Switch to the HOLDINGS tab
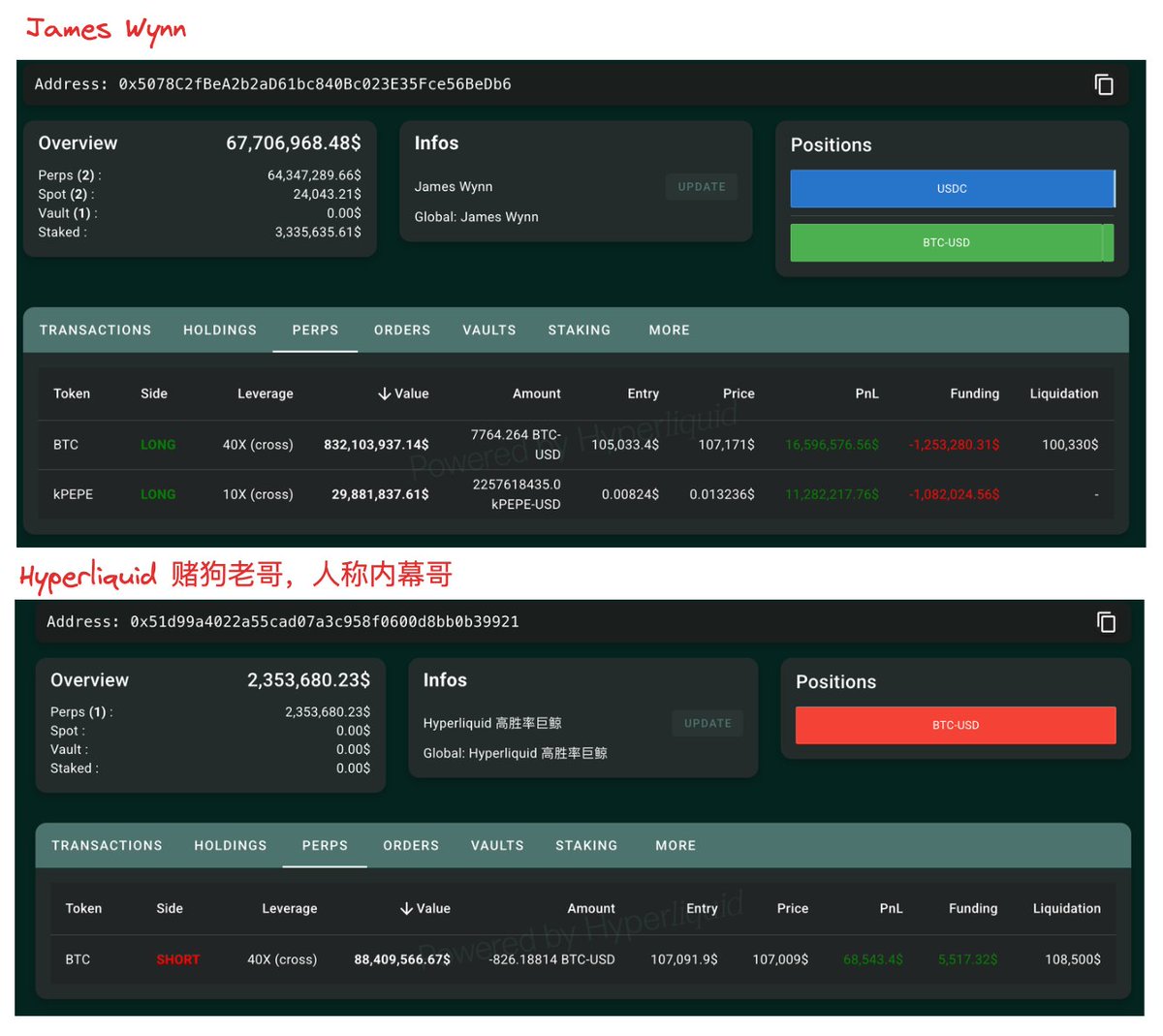Image resolution: width=1163 pixels, height=1036 pixels. pyautogui.click(x=219, y=330)
